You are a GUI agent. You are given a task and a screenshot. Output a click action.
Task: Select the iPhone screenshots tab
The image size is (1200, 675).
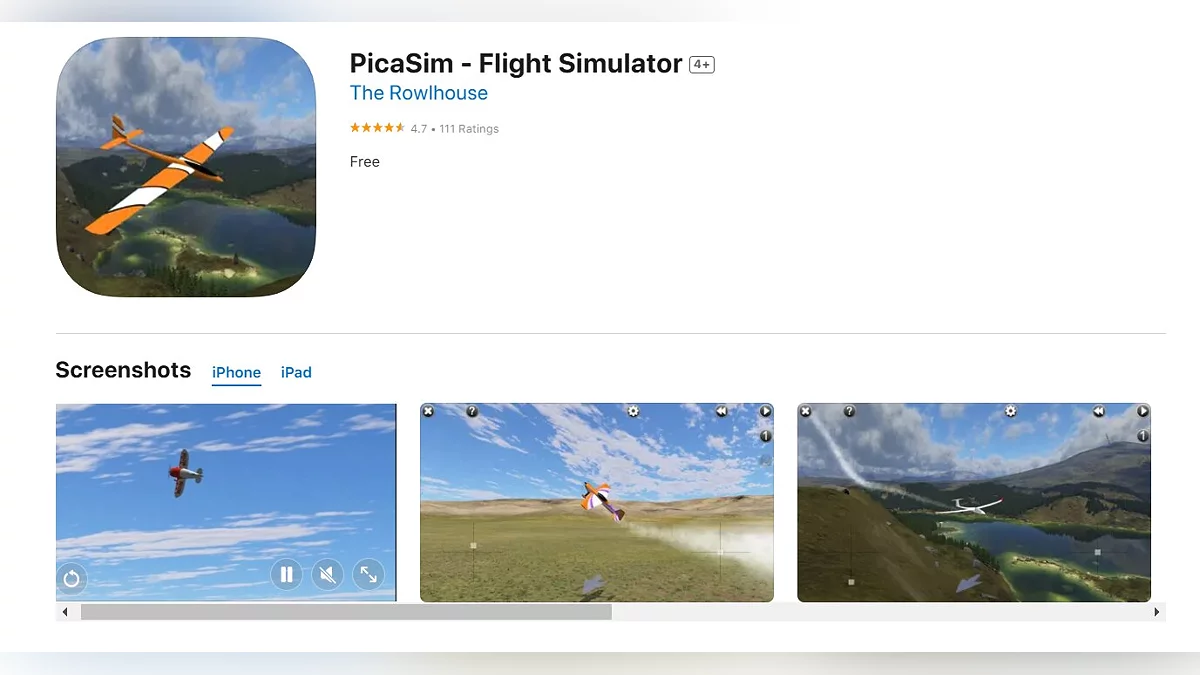pos(237,372)
